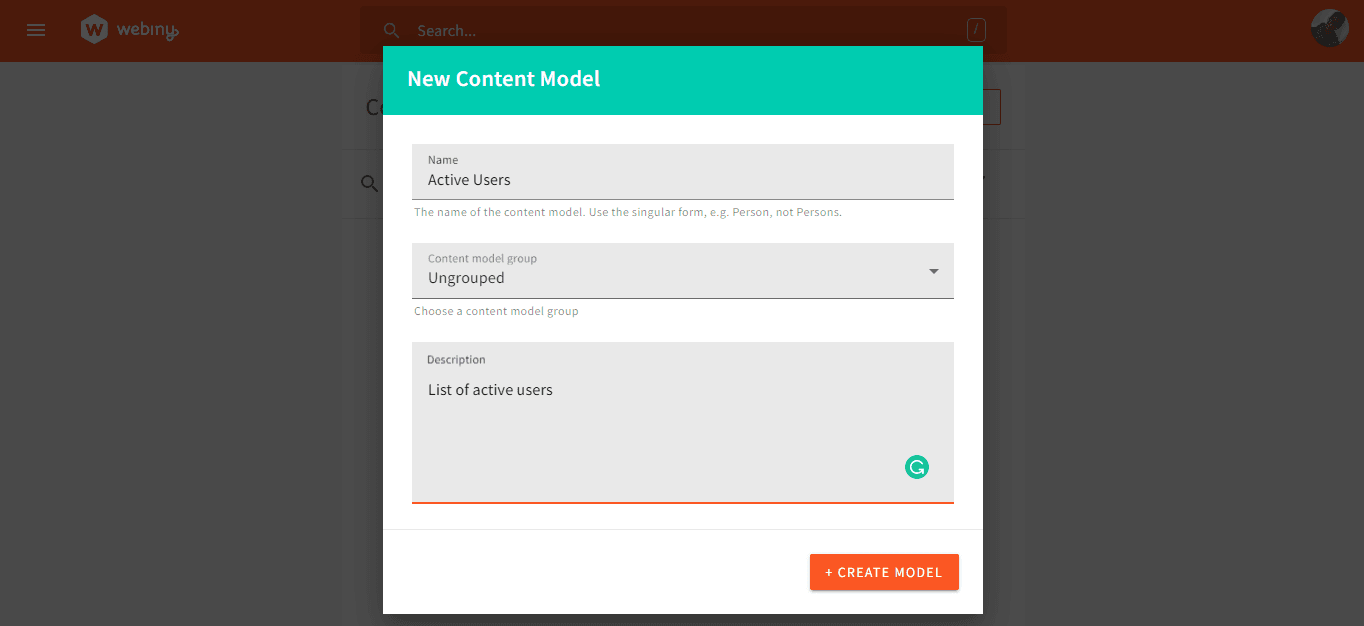Click the New Content Model dialog header
Viewport: 1364px width, 626px height.
503,79
